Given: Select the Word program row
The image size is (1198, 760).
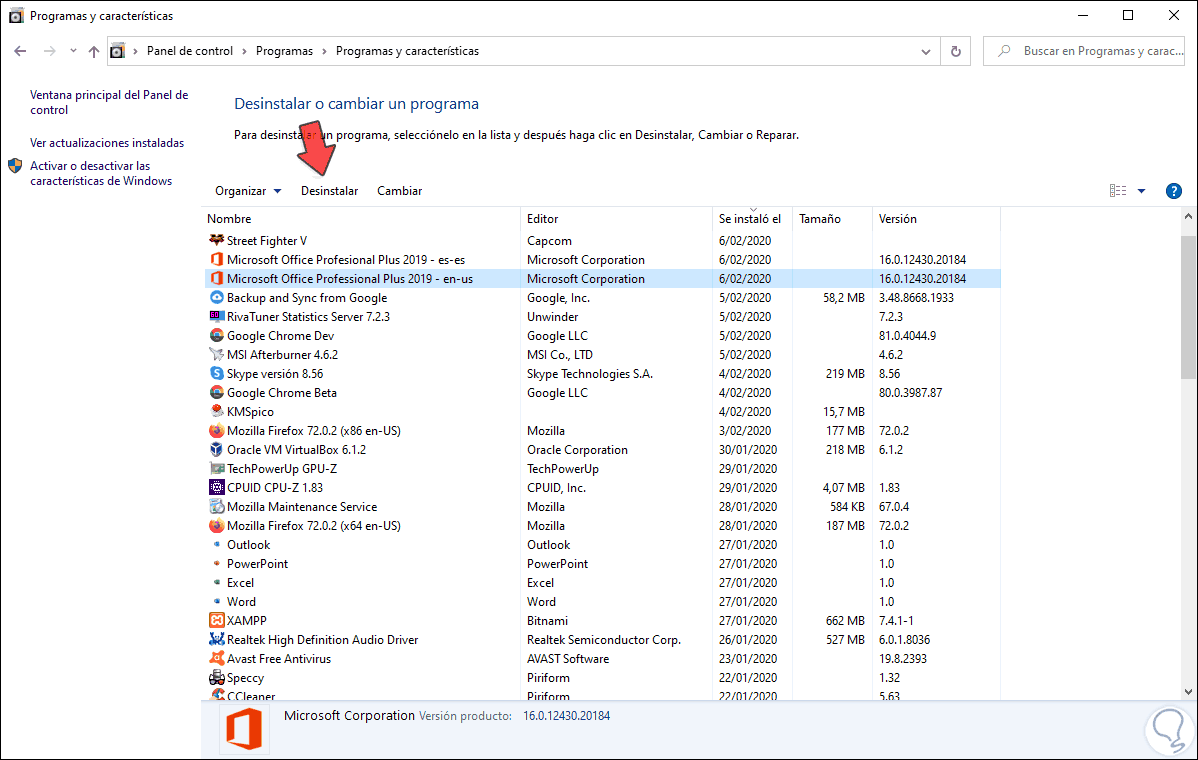Looking at the screenshot, I should tap(603, 602).
